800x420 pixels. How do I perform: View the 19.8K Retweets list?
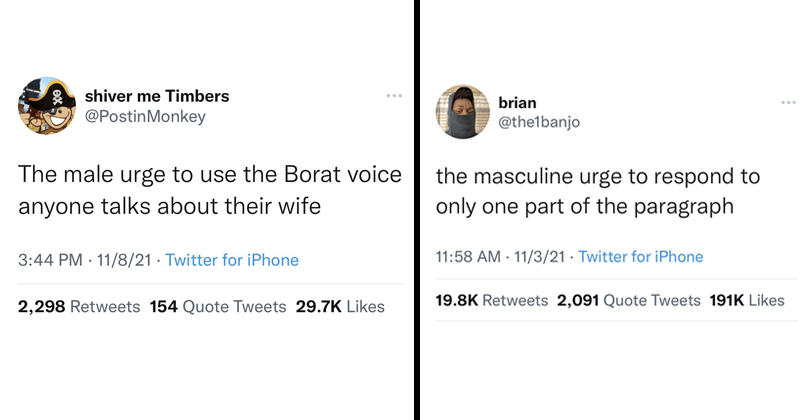tap(491, 300)
